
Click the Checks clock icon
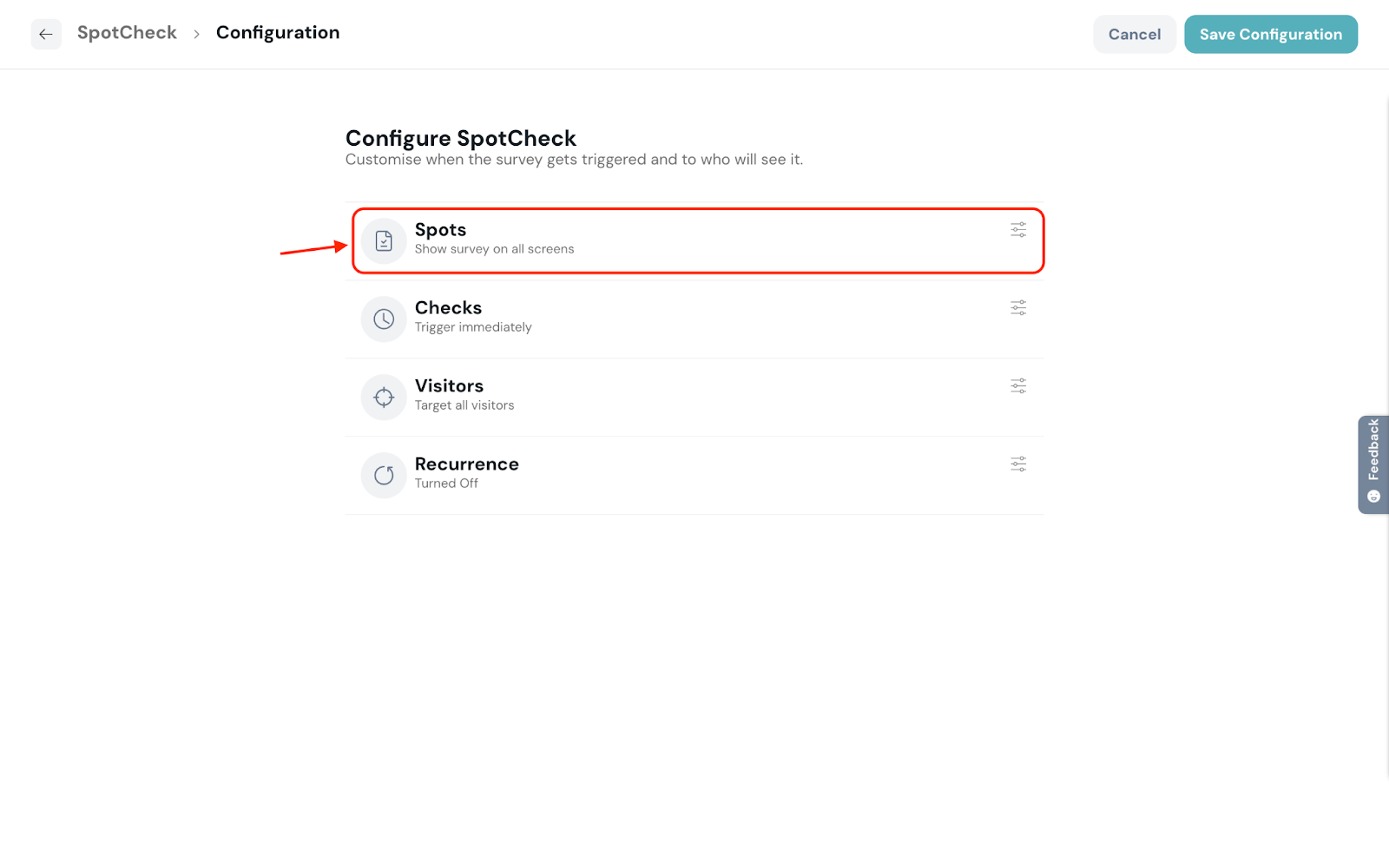(x=384, y=319)
